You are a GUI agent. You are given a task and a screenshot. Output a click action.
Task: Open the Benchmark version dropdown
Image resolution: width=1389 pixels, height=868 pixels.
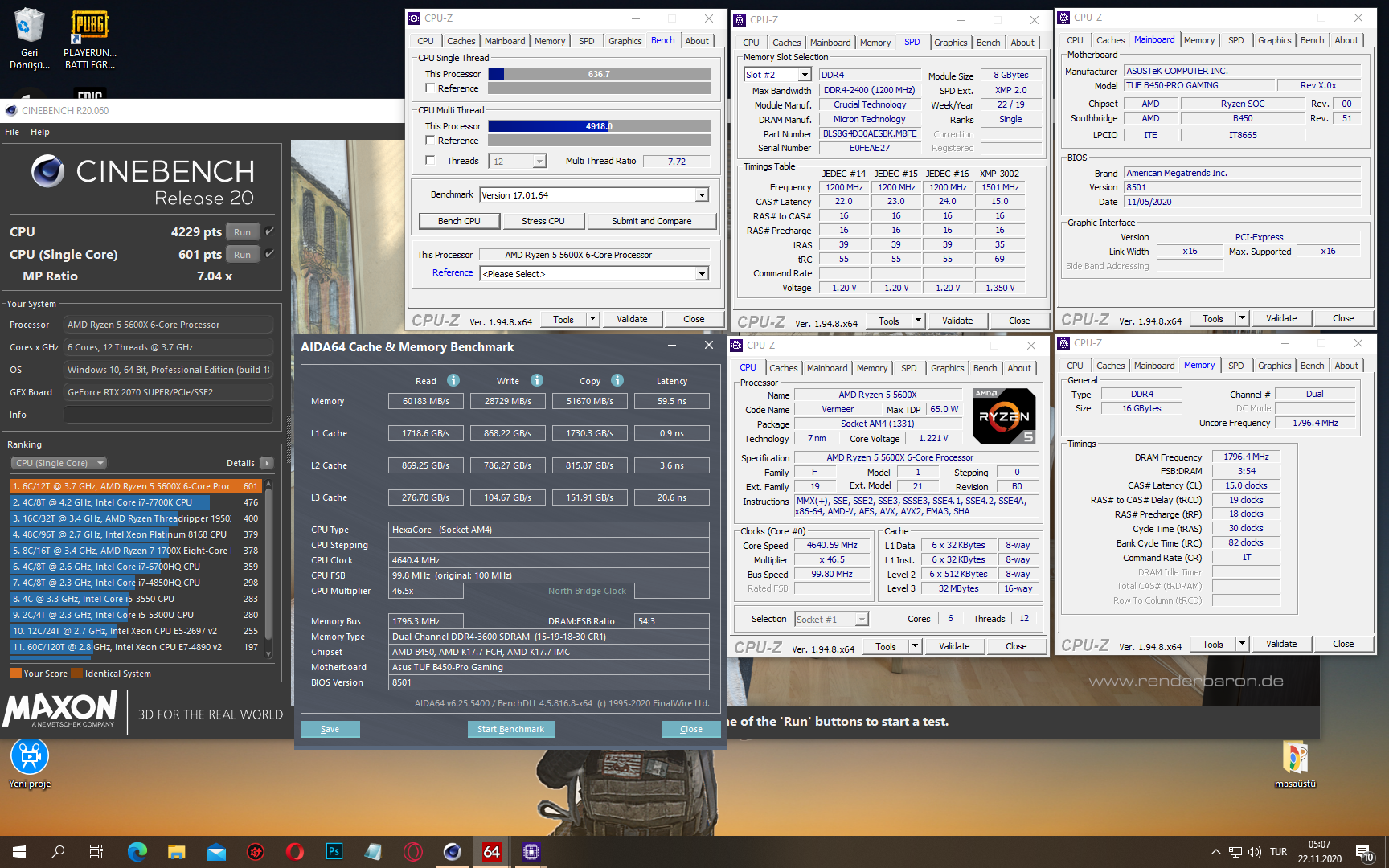coord(702,195)
